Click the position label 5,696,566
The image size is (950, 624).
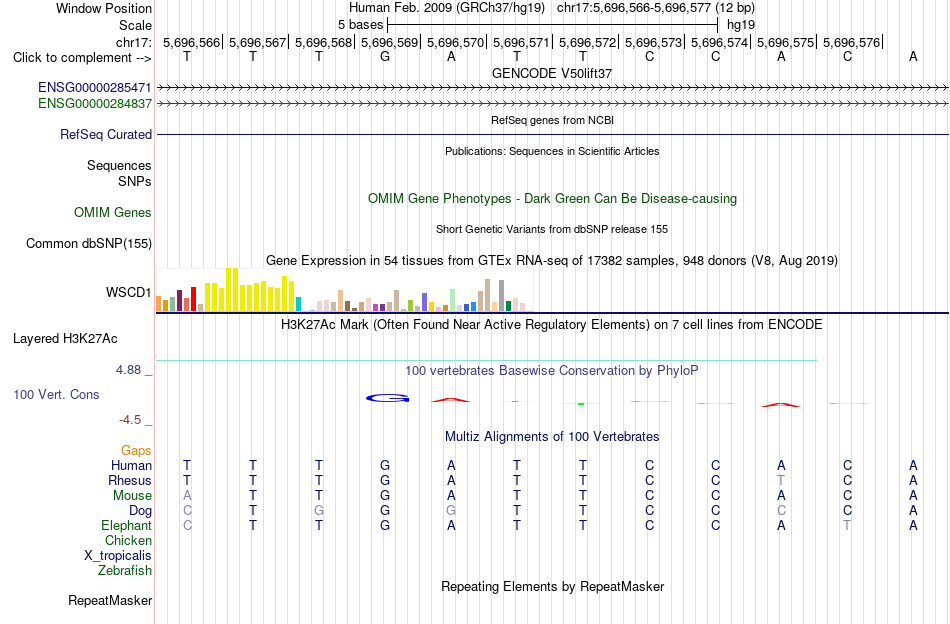[191, 42]
